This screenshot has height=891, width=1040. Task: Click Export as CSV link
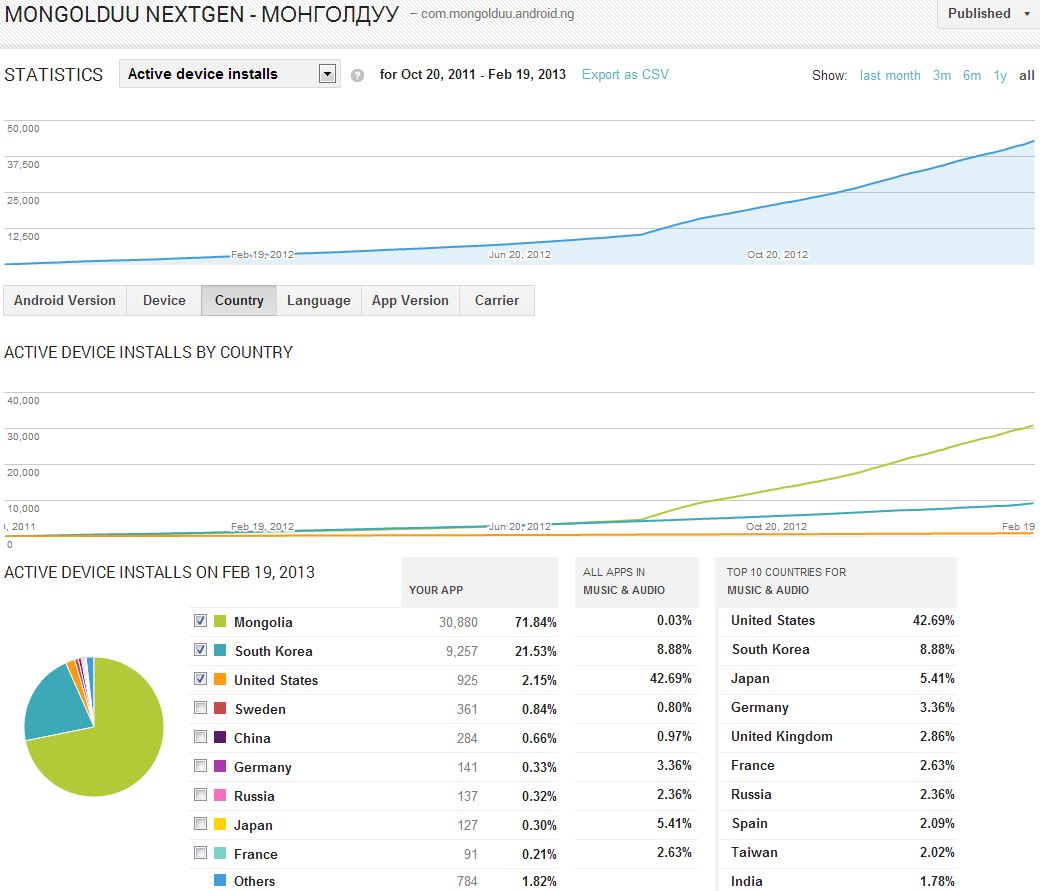click(625, 74)
